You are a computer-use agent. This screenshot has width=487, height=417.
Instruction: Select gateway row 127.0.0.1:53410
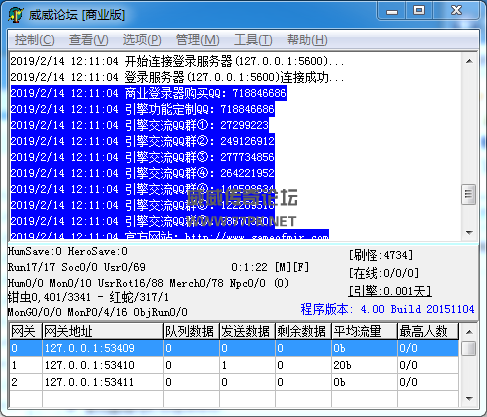pos(234,365)
